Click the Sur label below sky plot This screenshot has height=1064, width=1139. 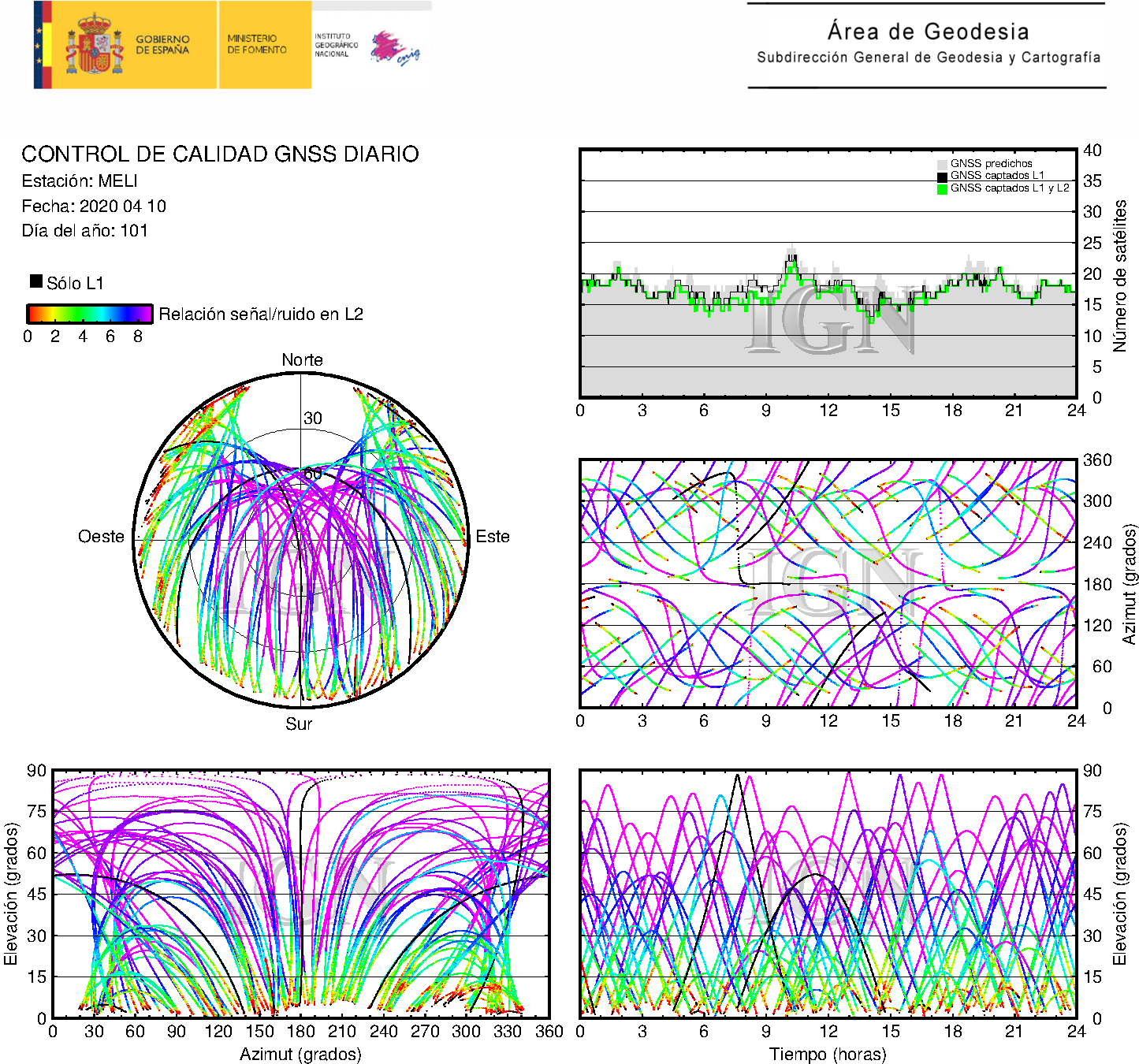[x=299, y=724]
